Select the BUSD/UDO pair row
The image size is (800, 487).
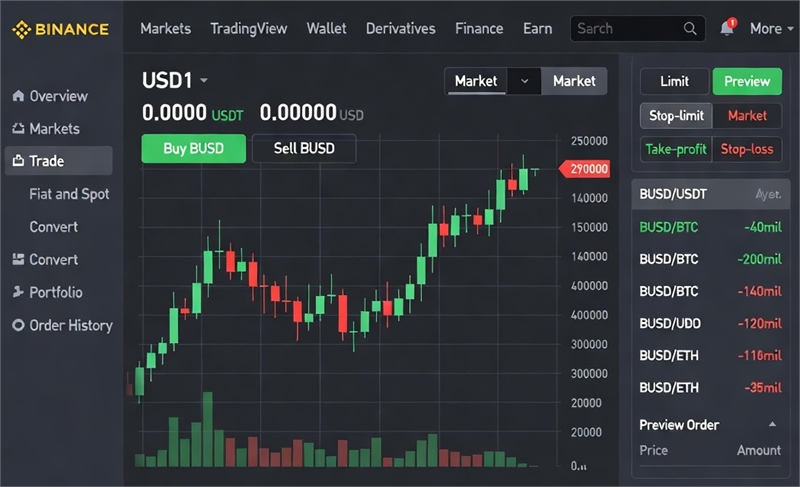tap(710, 323)
